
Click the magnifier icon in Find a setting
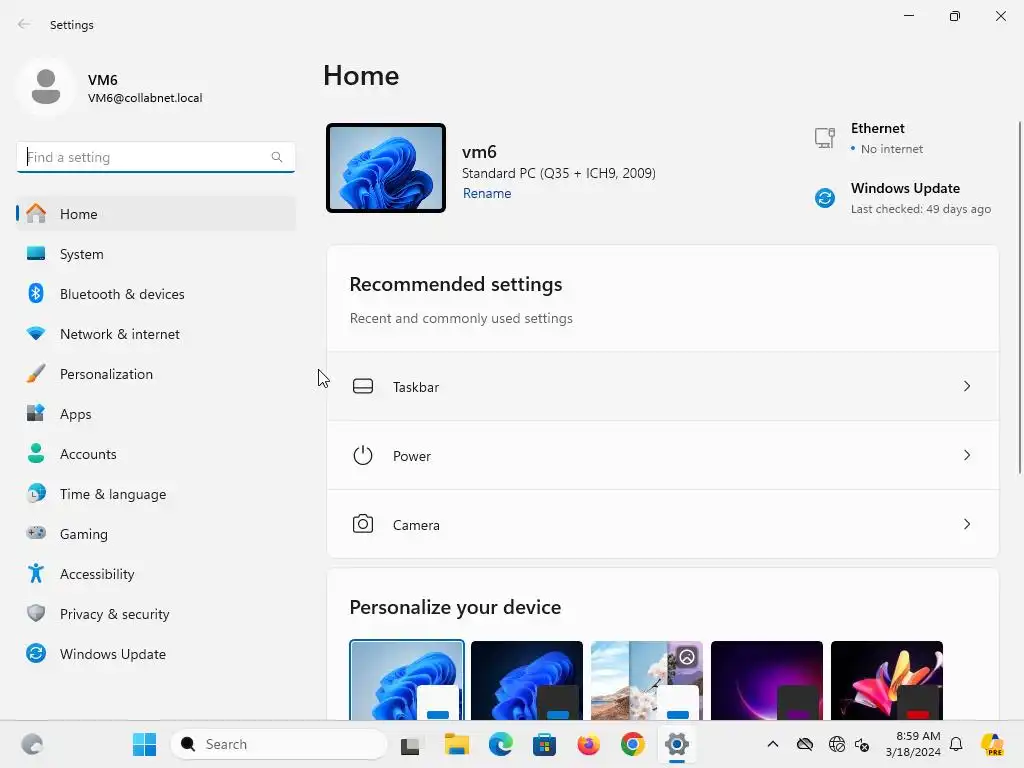click(277, 157)
